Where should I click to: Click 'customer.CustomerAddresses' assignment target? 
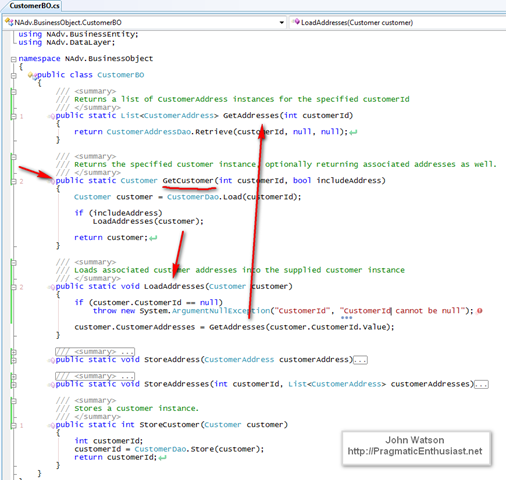[x=135, y=327]
